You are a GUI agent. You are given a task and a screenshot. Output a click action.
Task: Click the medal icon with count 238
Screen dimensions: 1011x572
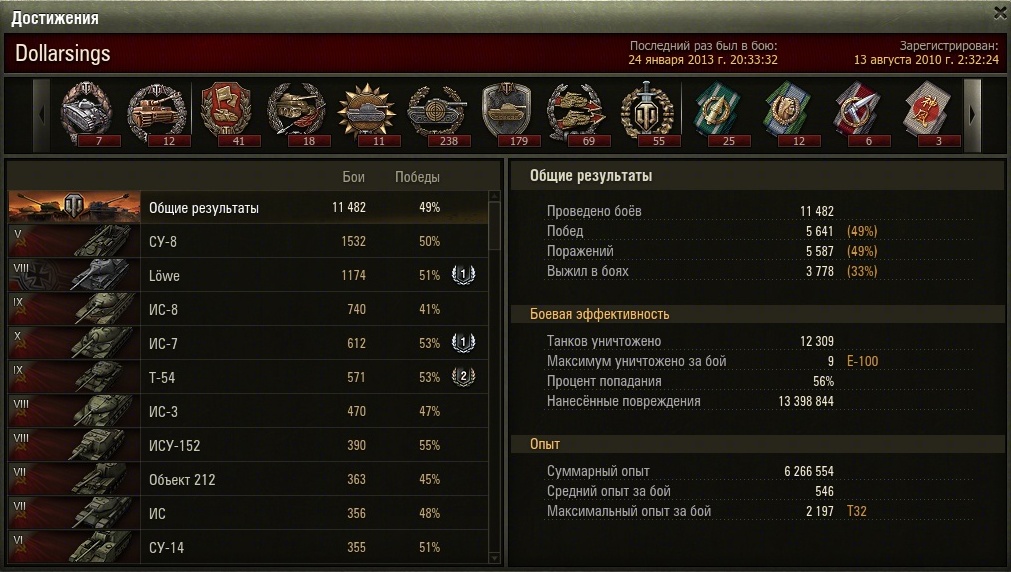(438, 113)
